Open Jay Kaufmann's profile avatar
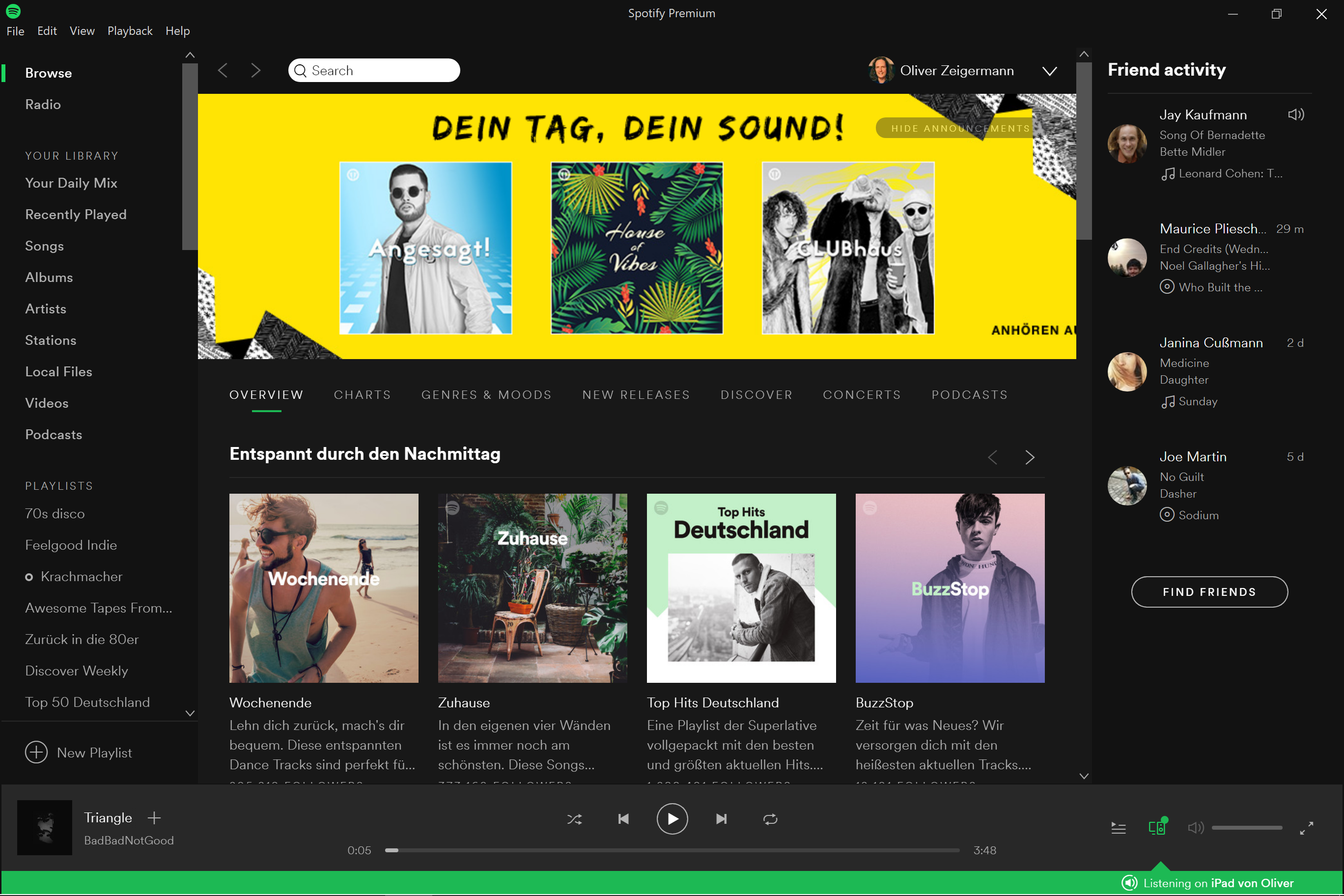 (x=1127, y=144)
